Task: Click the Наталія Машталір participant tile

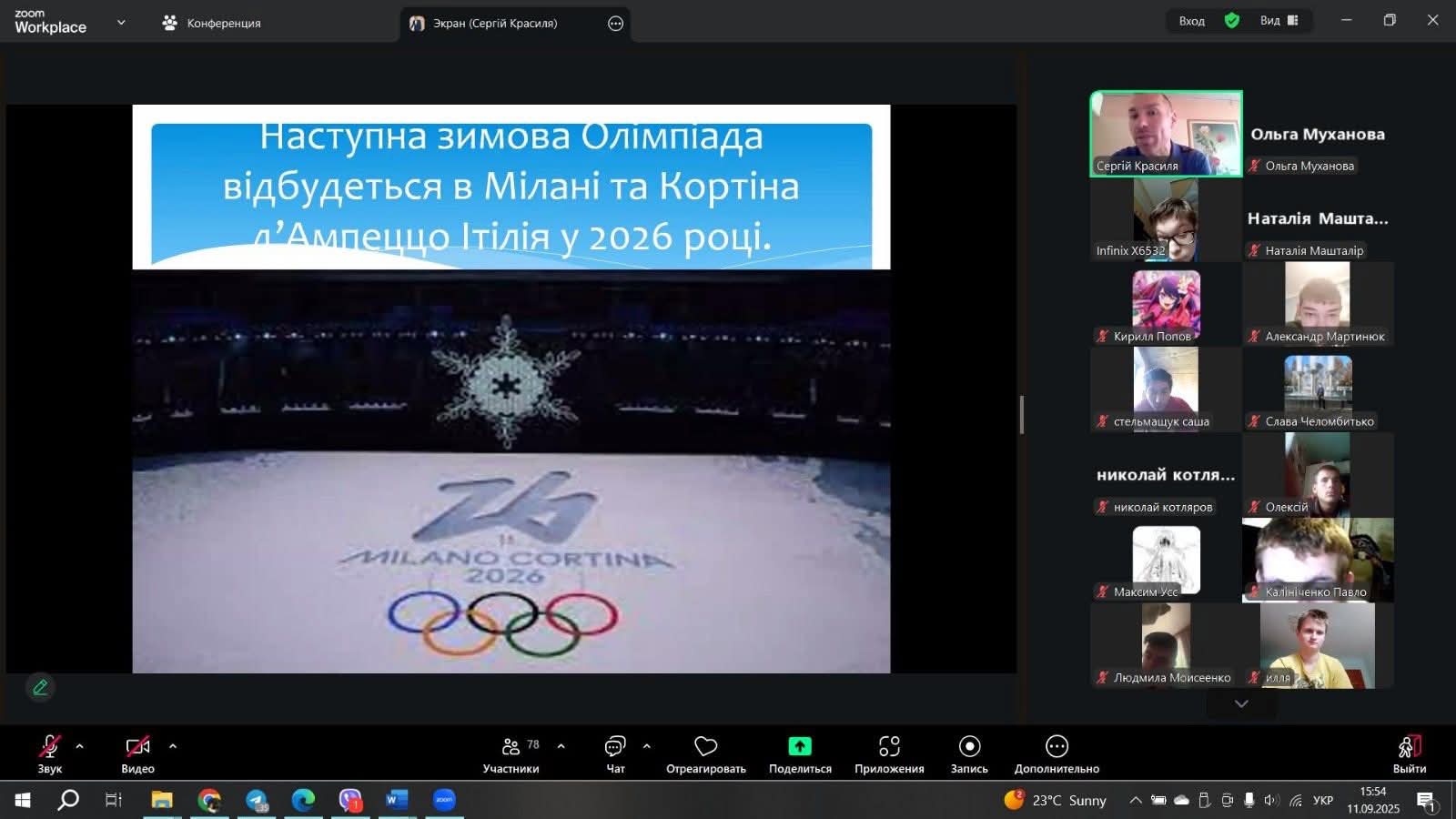Action: coord(1318,219)
